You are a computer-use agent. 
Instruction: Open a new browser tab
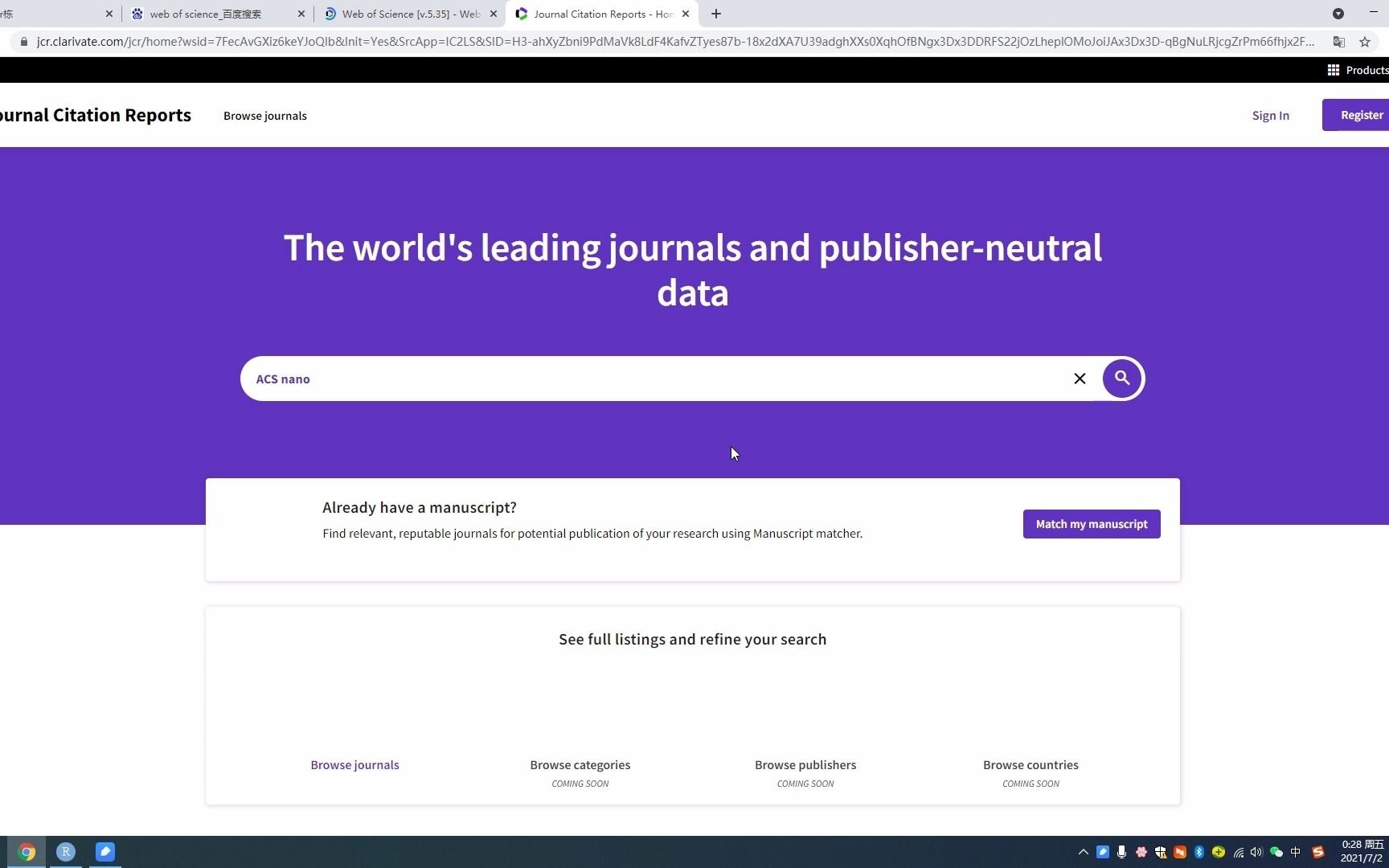pos(716,14)
